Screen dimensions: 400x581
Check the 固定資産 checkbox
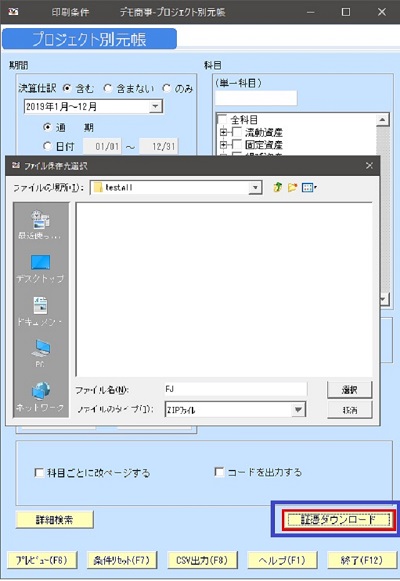pyautogui.click(x=237, y=145)
